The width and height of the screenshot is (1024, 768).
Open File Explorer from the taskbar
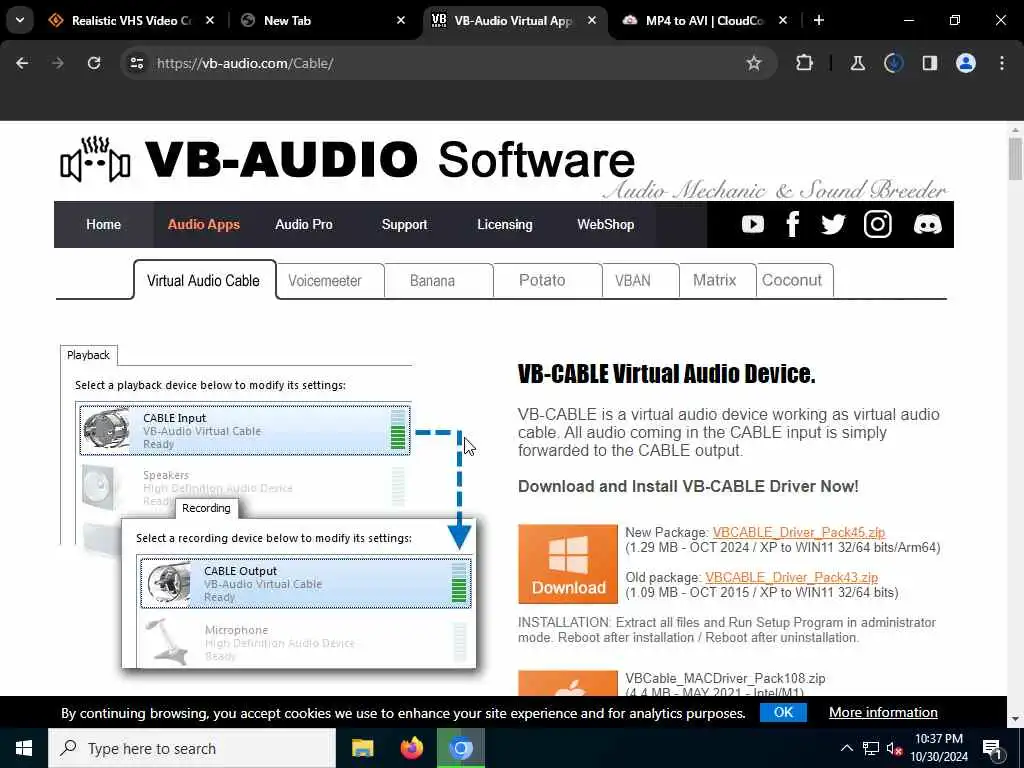(362, 748)
